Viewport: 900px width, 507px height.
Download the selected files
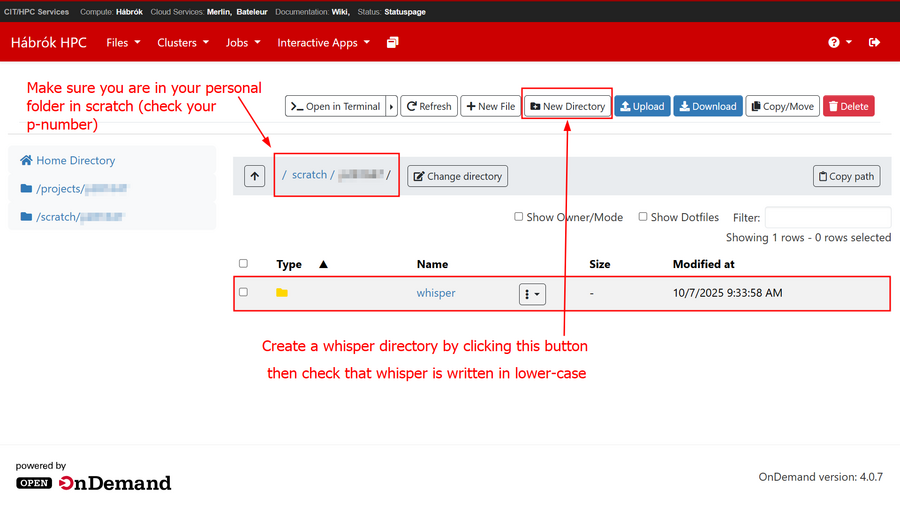706,106
